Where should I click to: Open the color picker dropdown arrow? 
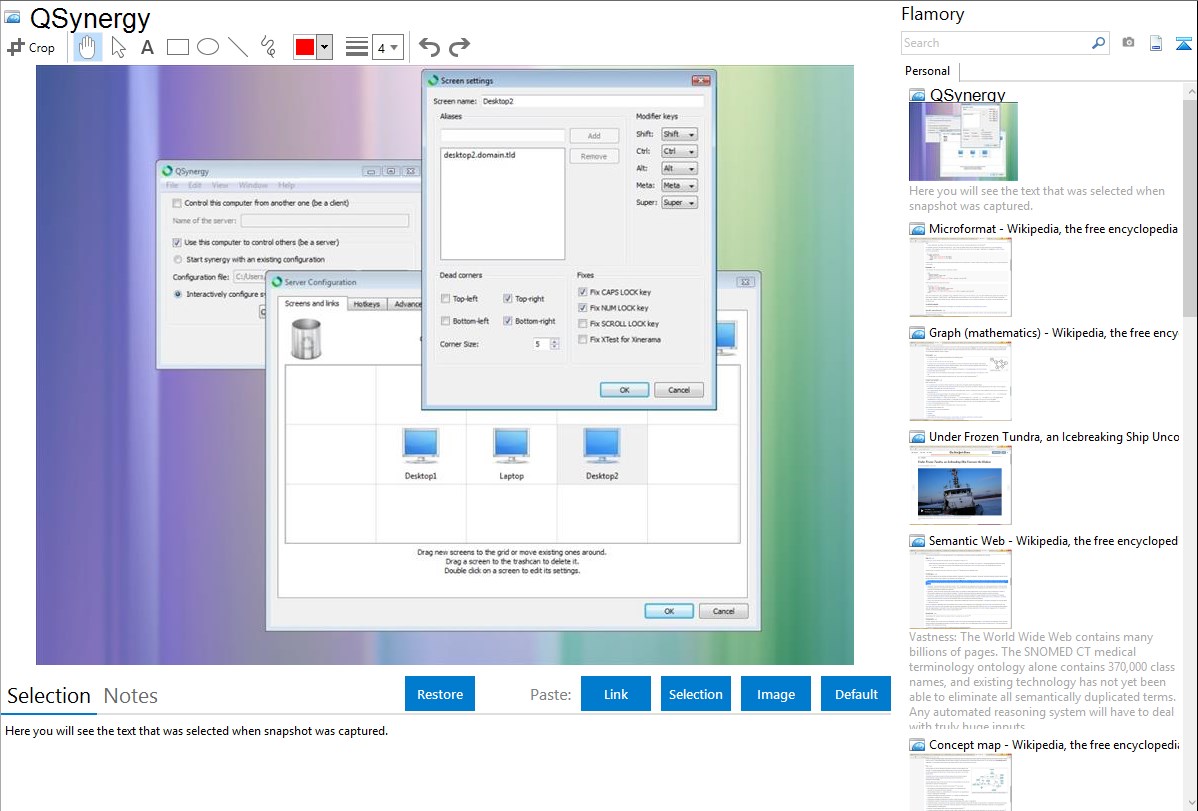tap(324, 47)
